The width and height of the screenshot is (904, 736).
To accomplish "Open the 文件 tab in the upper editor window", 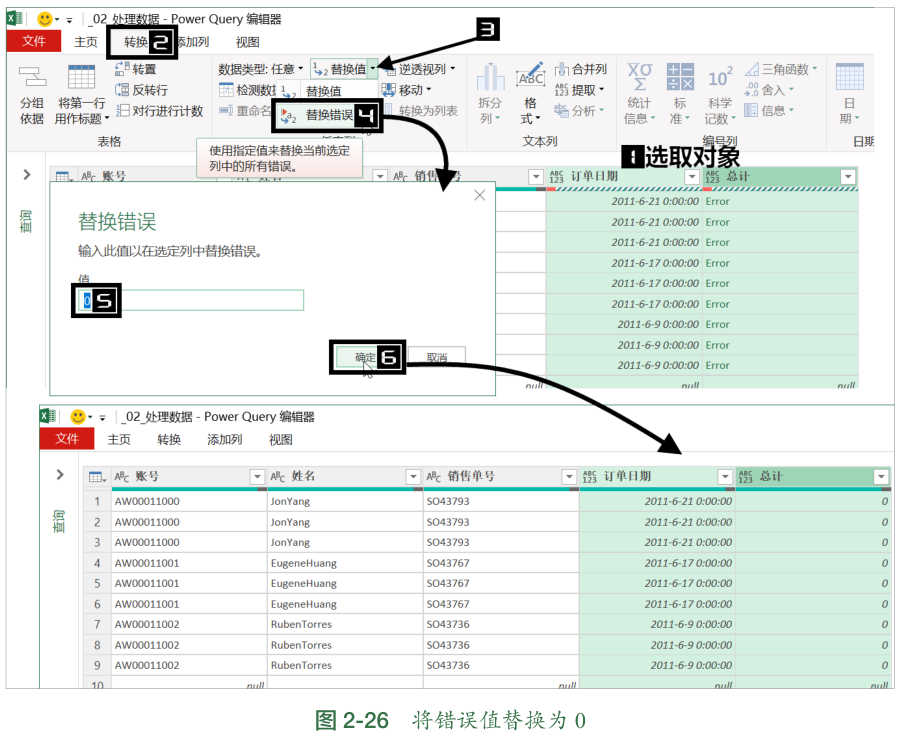I will (x=33, y=41).
